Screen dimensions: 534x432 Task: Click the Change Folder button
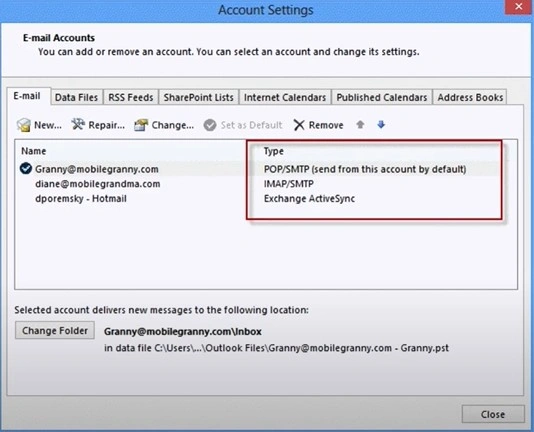(x=55, y=330)
